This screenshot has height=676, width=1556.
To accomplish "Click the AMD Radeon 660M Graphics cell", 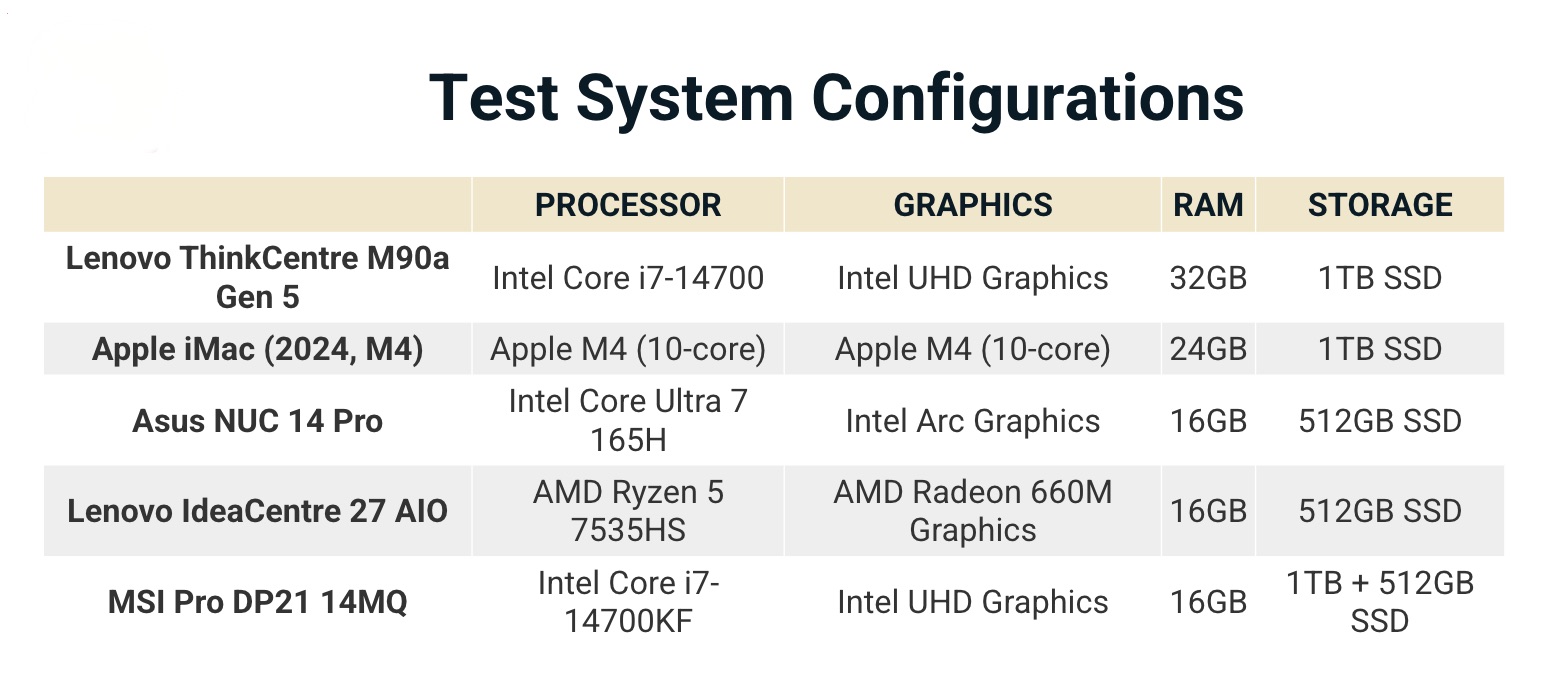I will point(972,511).
